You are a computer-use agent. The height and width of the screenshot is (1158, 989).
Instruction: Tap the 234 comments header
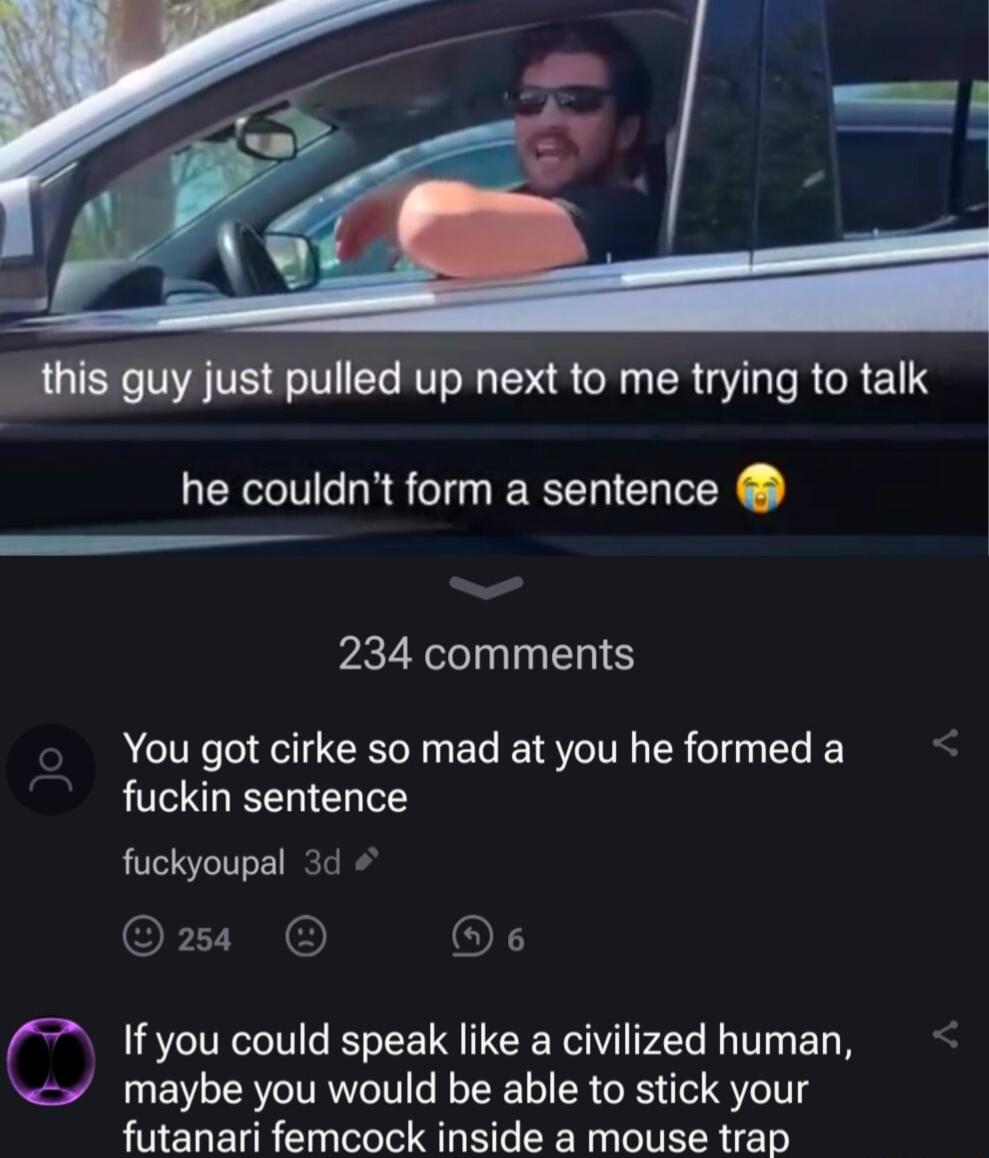click(486, 654)
